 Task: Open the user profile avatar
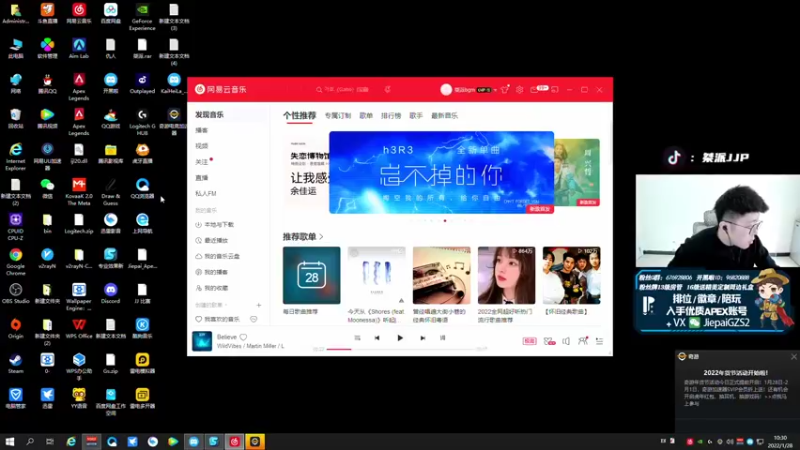click(x=446, y=89)
